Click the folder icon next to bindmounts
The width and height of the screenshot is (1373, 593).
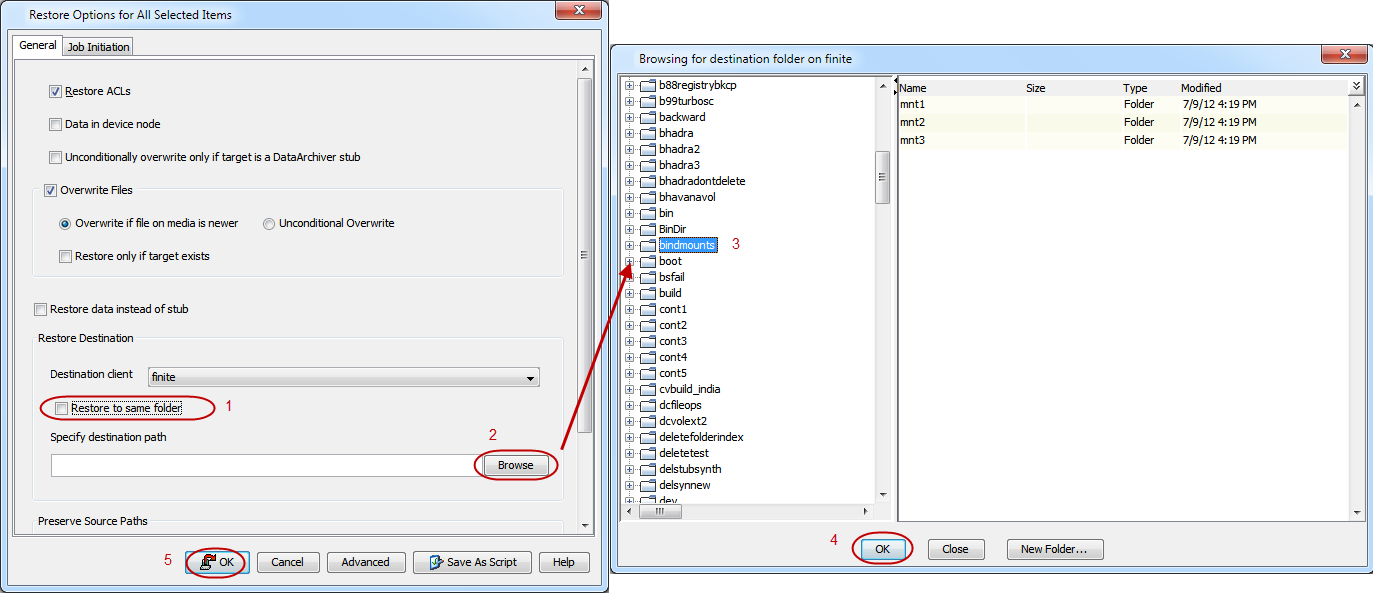click(x=647, y=245)
